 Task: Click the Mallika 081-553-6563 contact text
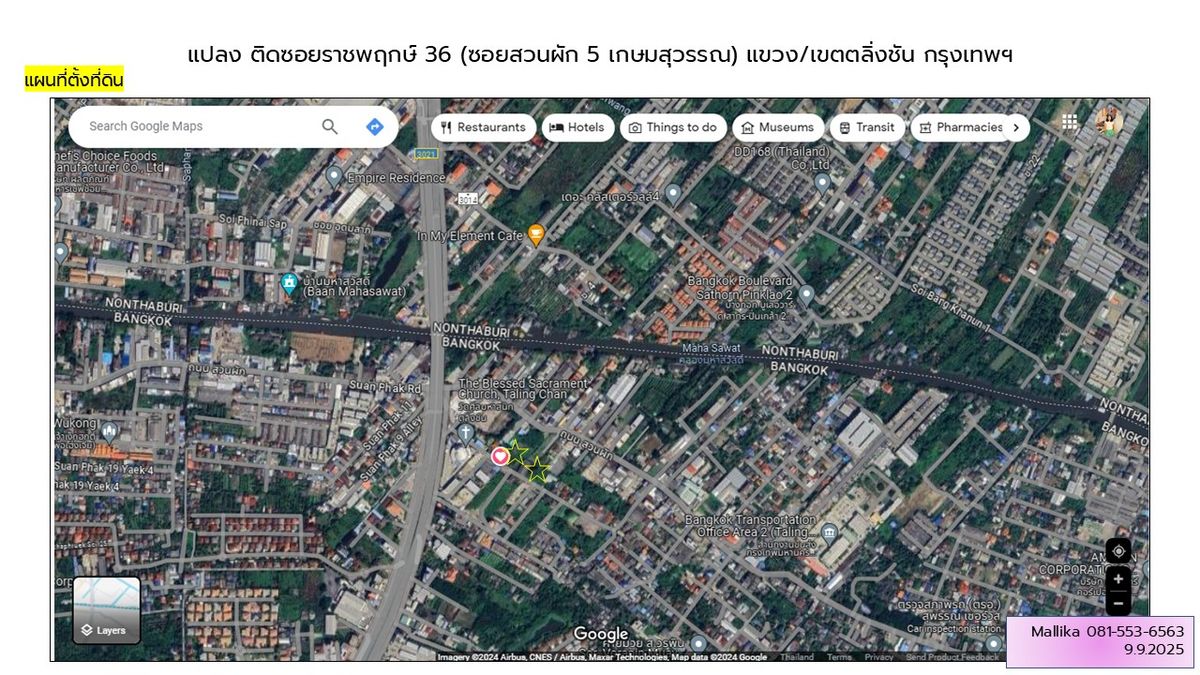[x=1107, y=631]
